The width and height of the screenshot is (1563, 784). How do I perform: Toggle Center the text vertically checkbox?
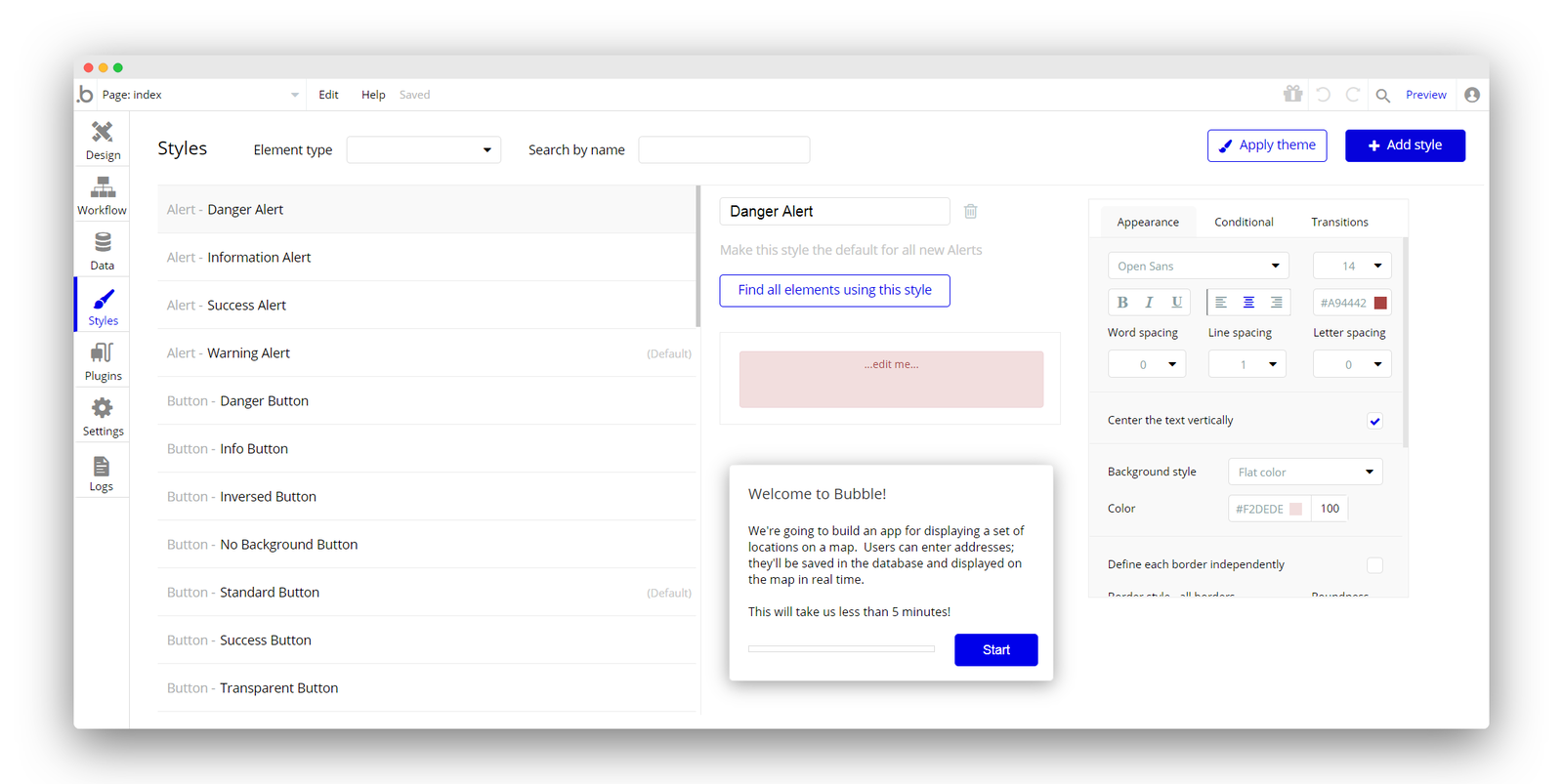pos(1374,421)
